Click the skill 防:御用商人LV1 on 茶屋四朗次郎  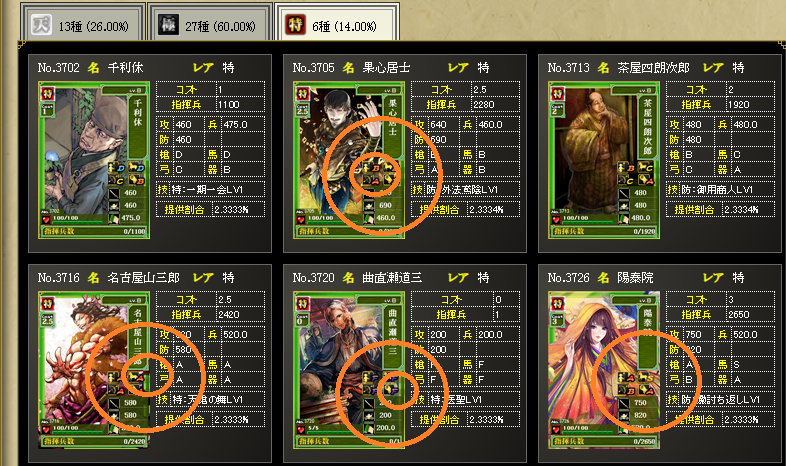pos(721,189)
